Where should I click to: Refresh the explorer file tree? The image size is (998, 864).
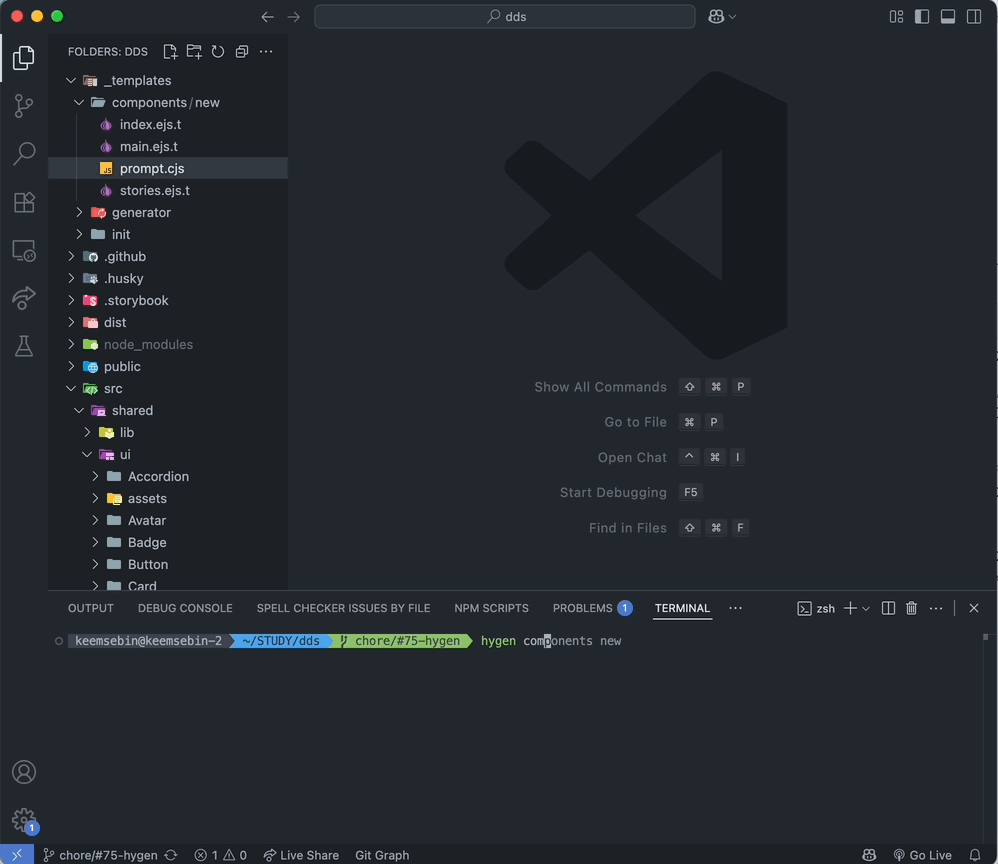tap(218, 52)
